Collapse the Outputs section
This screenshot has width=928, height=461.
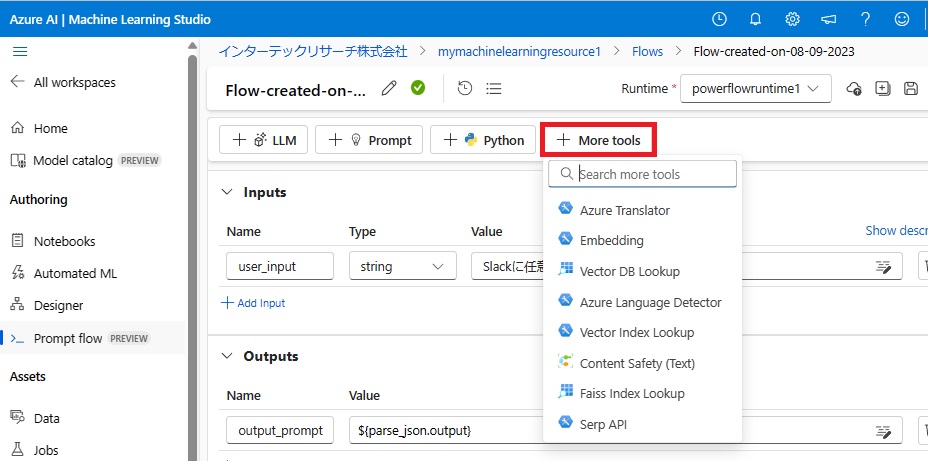click(227, 356)
